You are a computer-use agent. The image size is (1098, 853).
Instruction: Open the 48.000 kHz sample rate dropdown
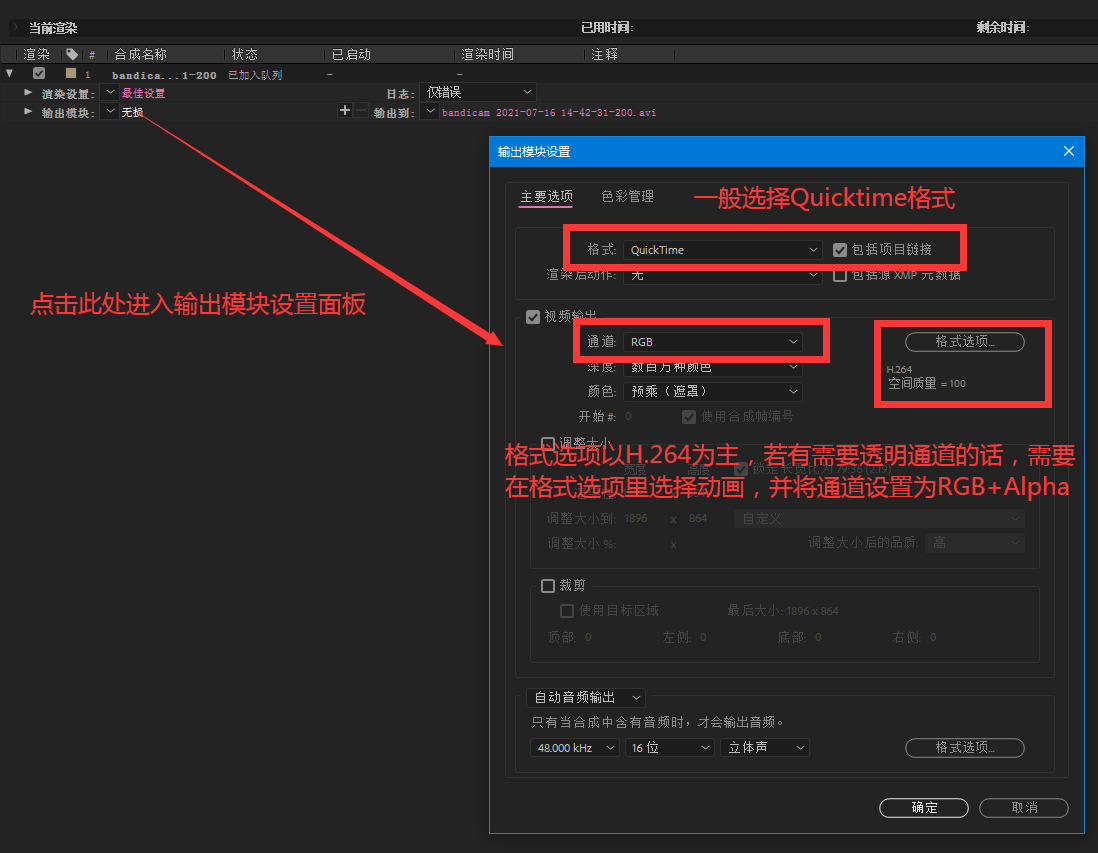[574, 748]
